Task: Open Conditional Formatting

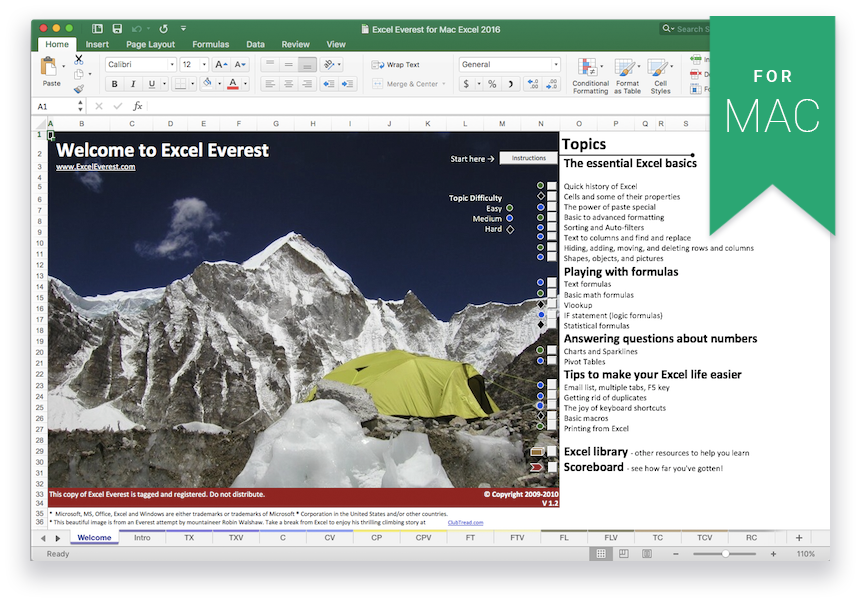Action: (x=590, y=76)
